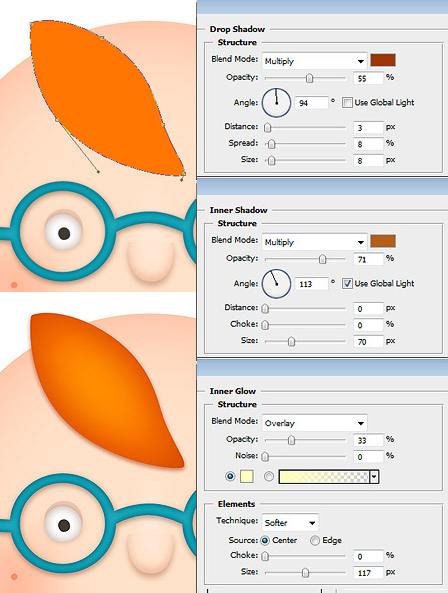Click Inner Glow Choke slider handle
Screen dimensions: 448x593
tap(265, 557)
